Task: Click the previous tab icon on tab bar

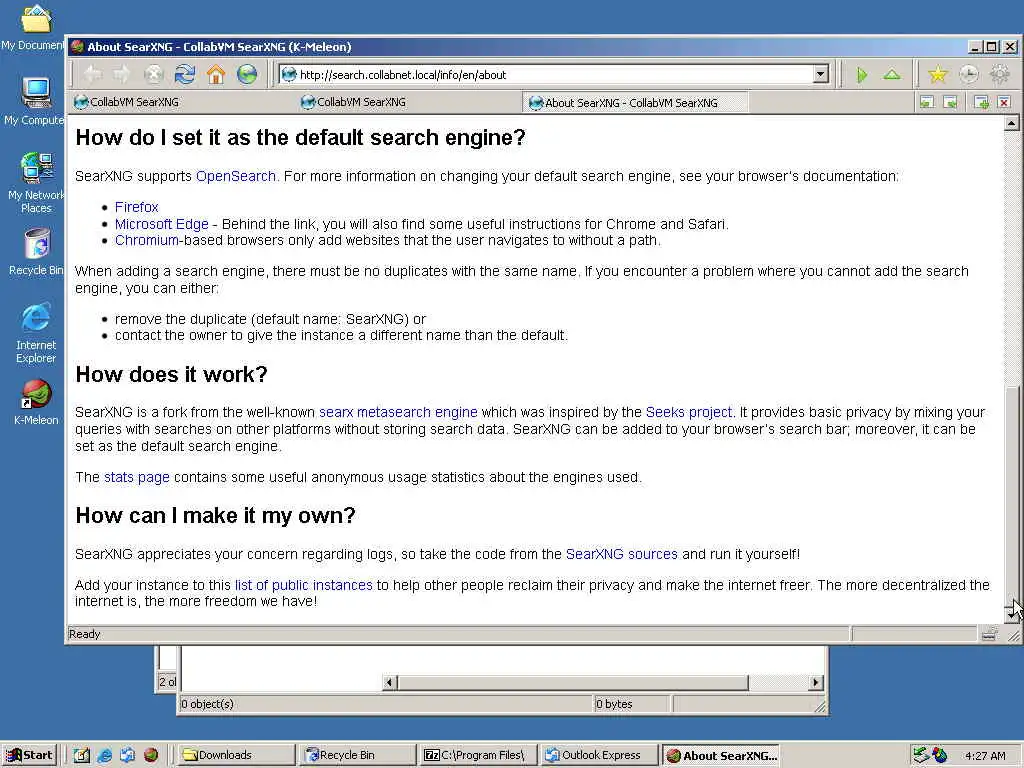Action: pos(927,102)
